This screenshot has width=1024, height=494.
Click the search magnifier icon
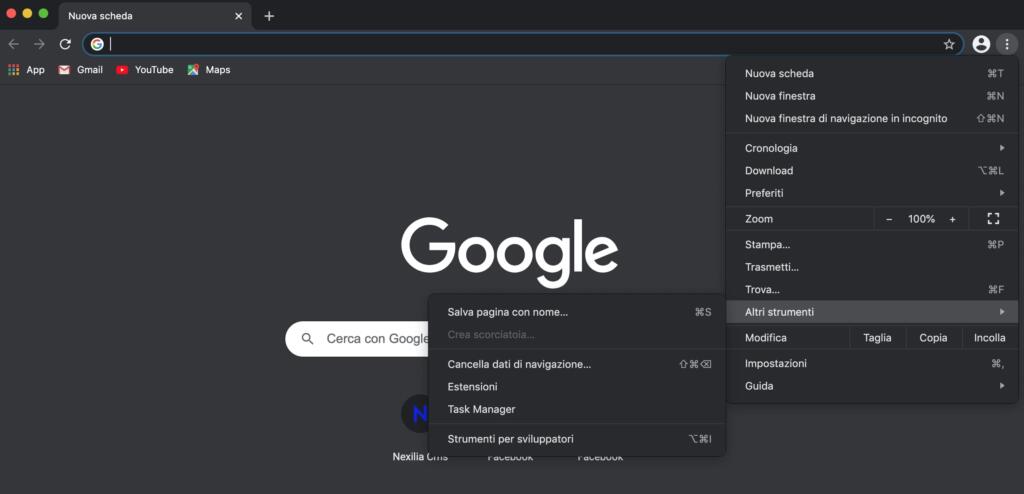point(308,338)
